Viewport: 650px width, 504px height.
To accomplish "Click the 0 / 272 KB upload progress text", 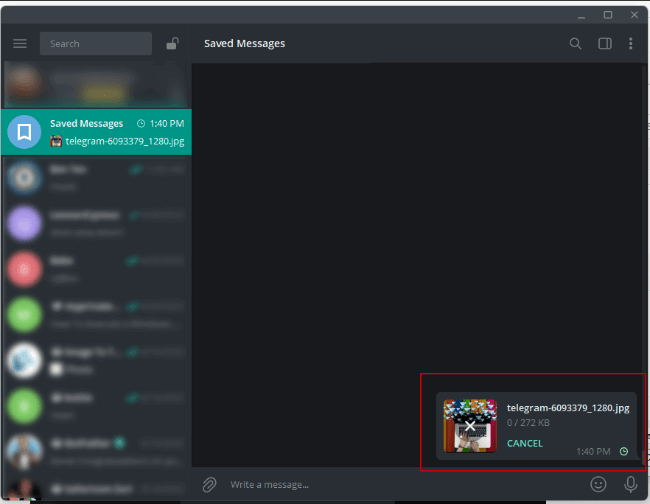I will (528, 423).
